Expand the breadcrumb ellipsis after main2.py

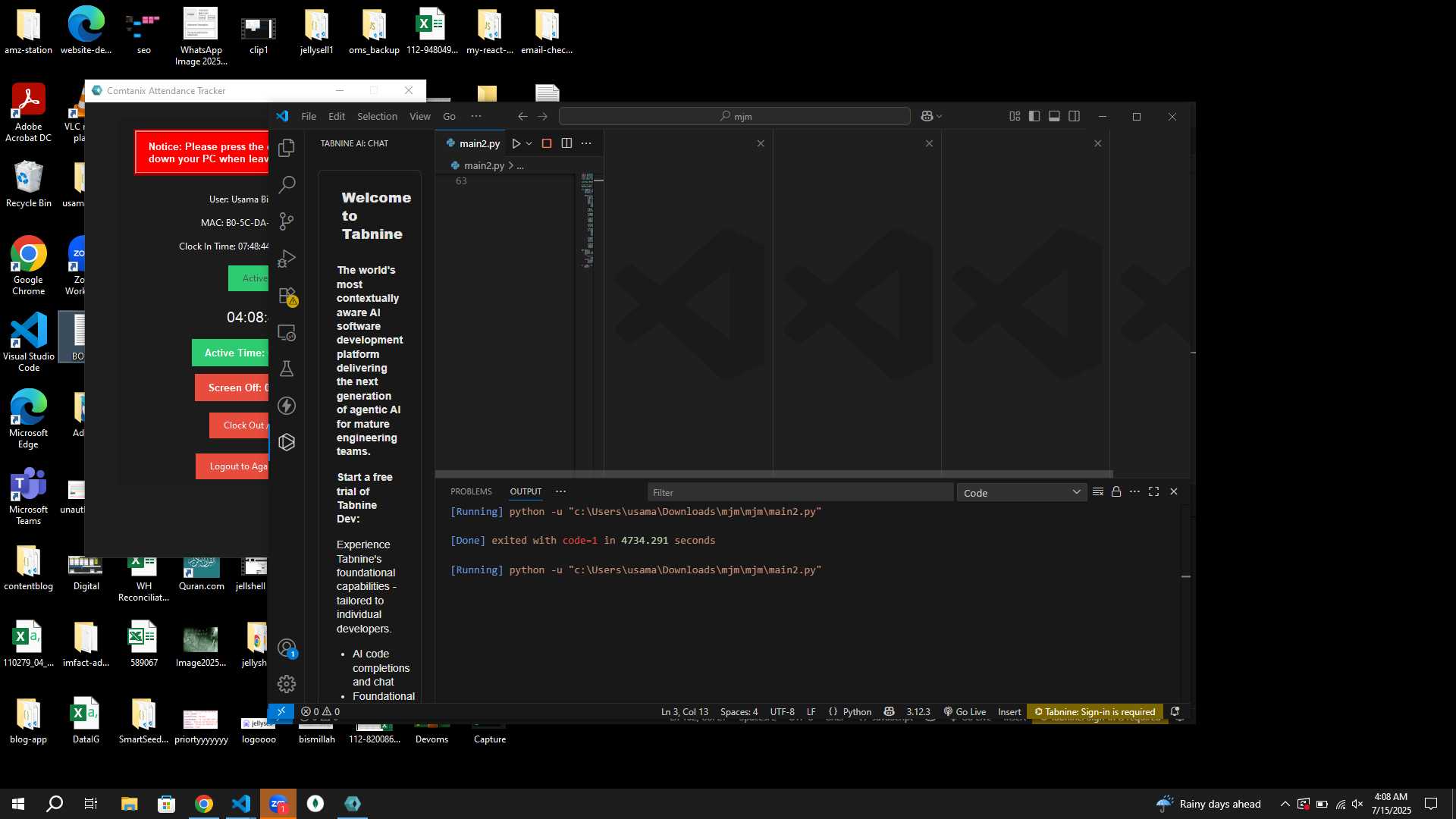[x=520, y=165]
